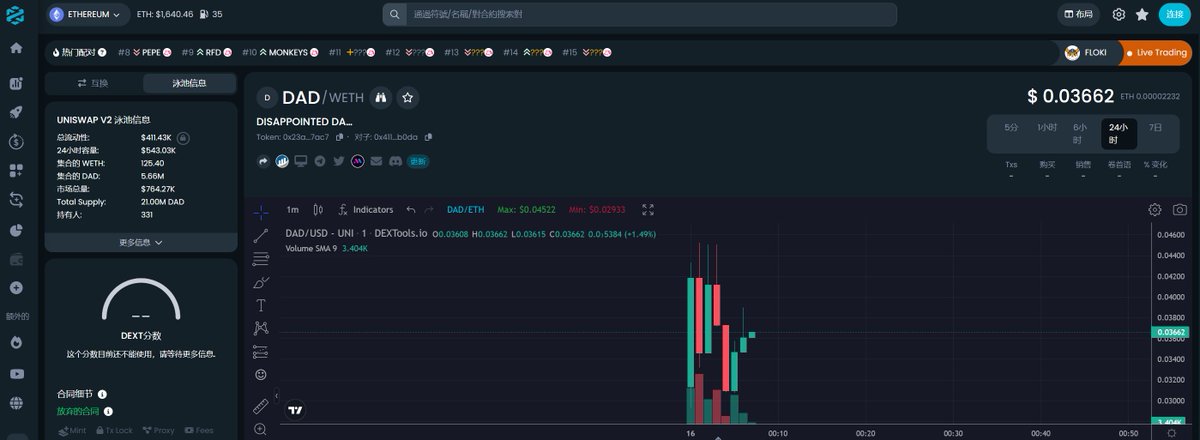Toggle chart fullscreen mode
Image resolution: width=1200 pixels, height=440 pixels.
pos(648,210)
